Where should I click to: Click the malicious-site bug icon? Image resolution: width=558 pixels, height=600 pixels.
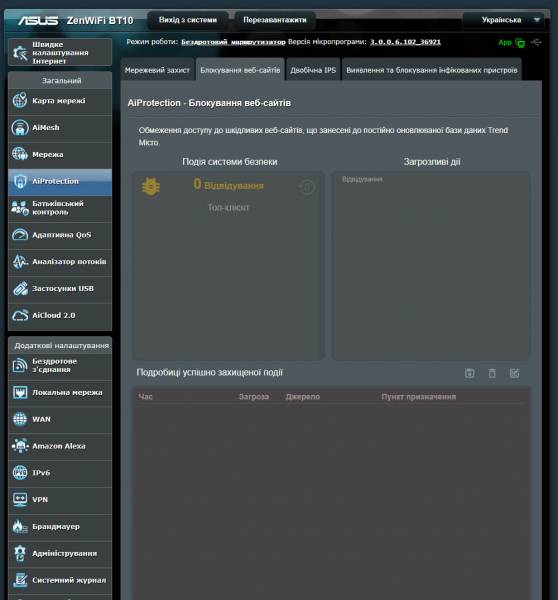[151, 186]
